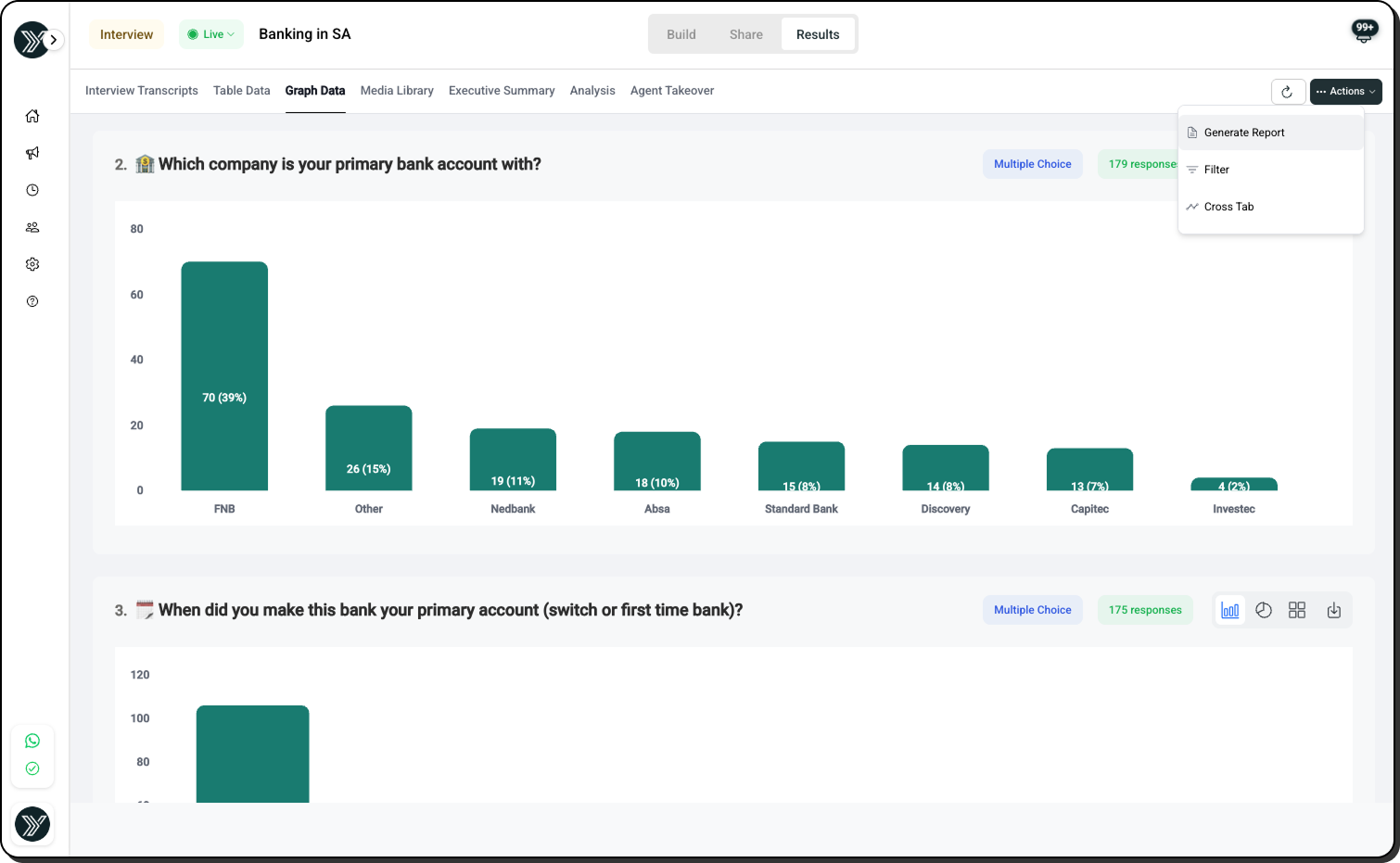Switch question 3 to pie chart view
The height and width of the screenshot is (863, 1400).
click(1263, 610)
